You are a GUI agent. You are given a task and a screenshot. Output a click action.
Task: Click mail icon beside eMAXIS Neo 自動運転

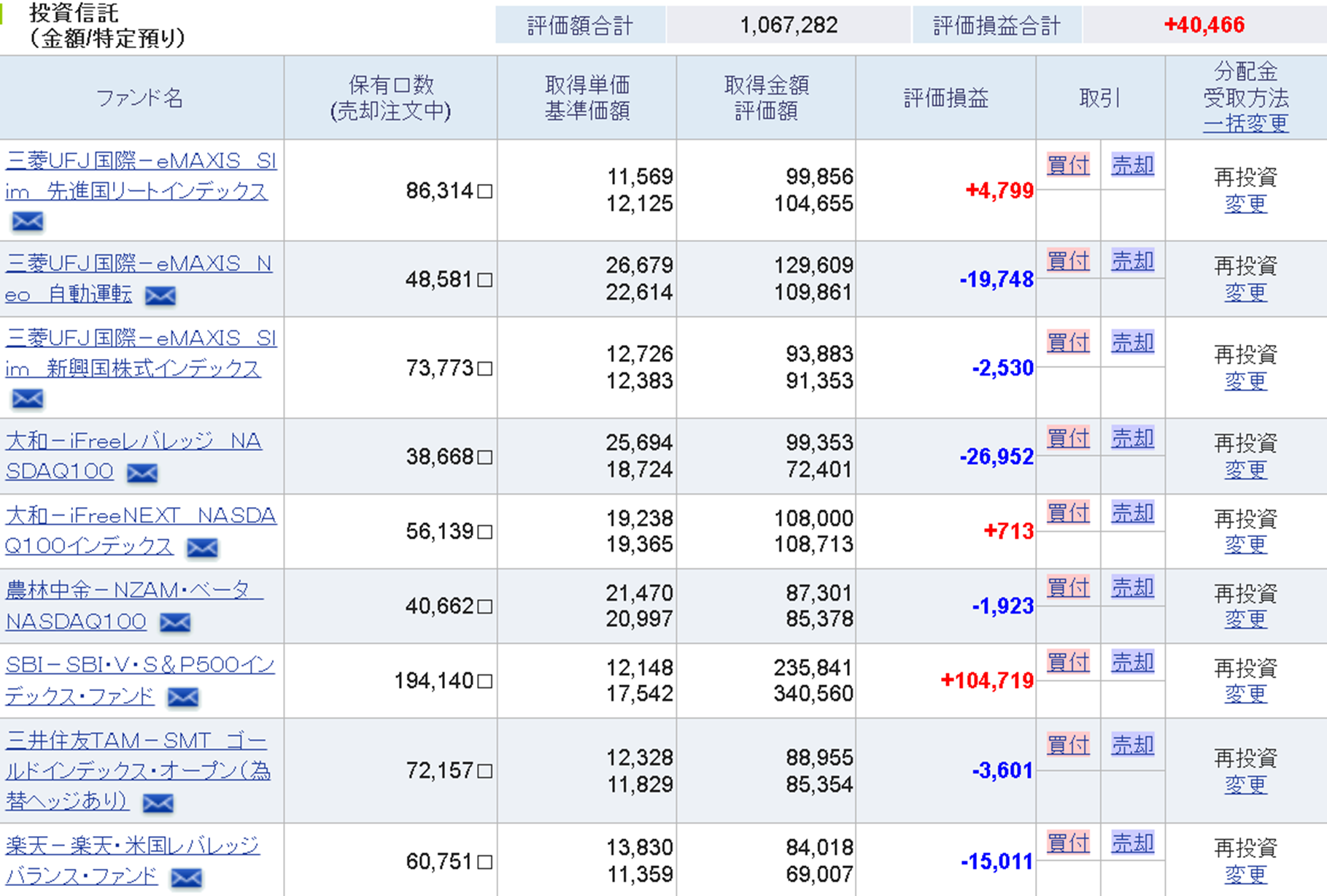[160, 296]
